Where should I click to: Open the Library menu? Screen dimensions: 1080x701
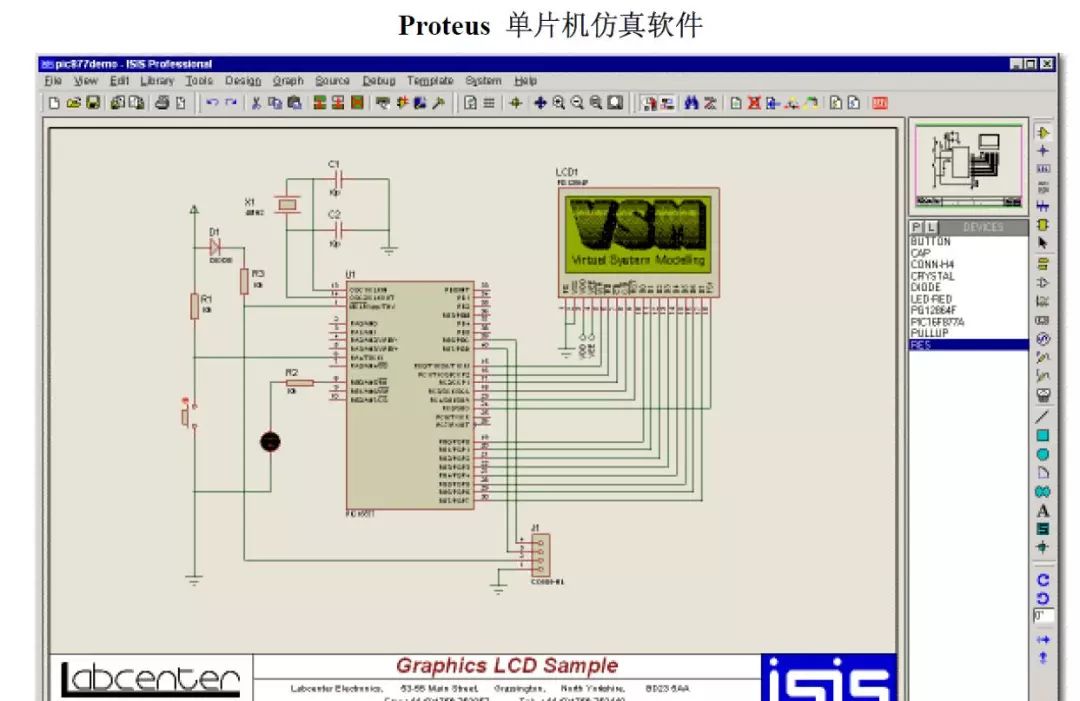[157, 81]
